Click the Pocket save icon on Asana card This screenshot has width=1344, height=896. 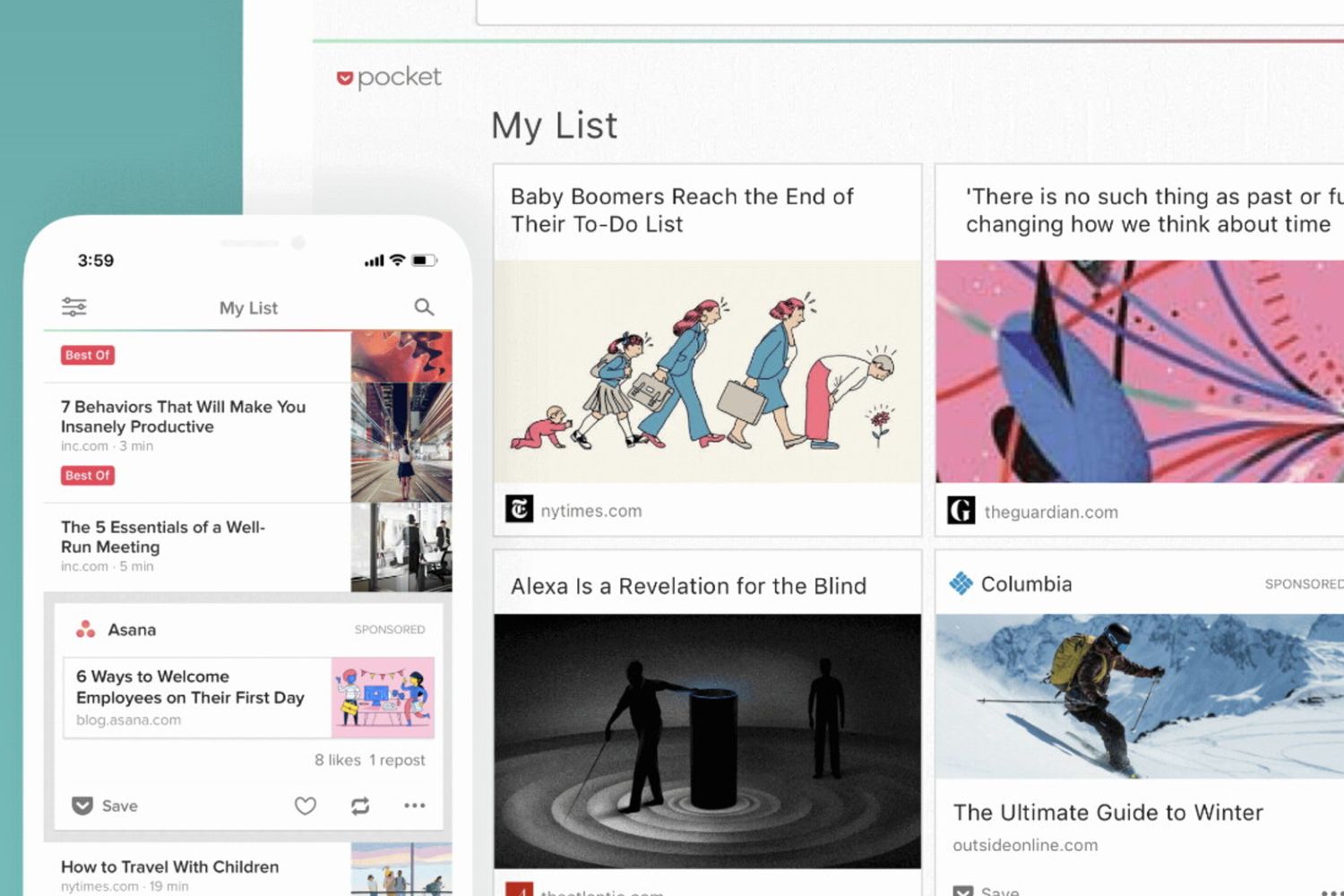[x=82, y=806]
